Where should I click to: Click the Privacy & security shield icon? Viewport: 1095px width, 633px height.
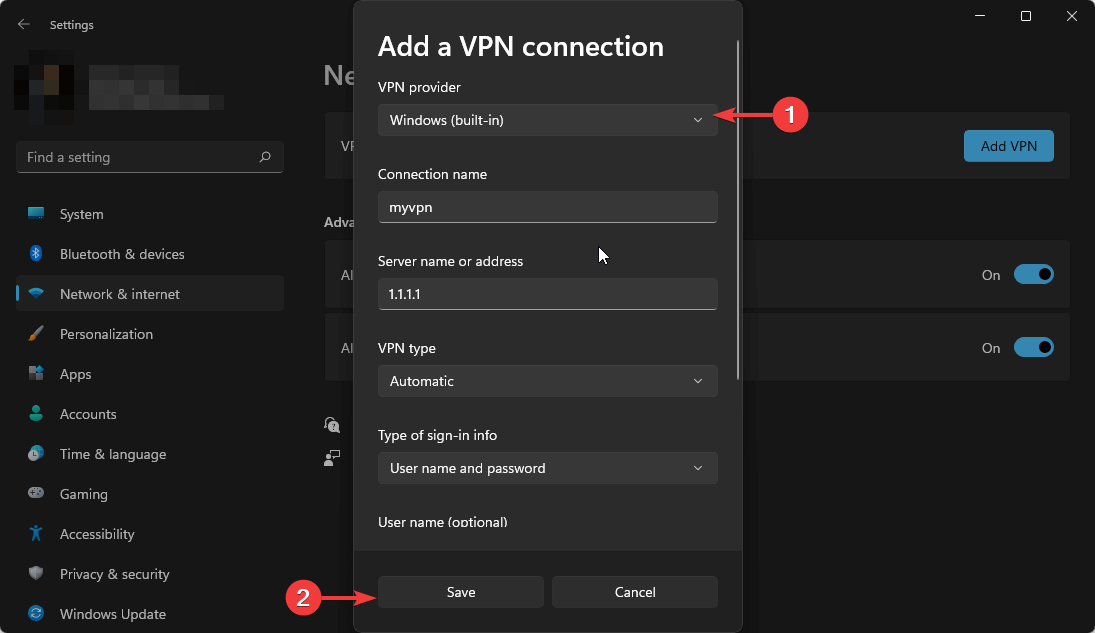pos(36,573)
